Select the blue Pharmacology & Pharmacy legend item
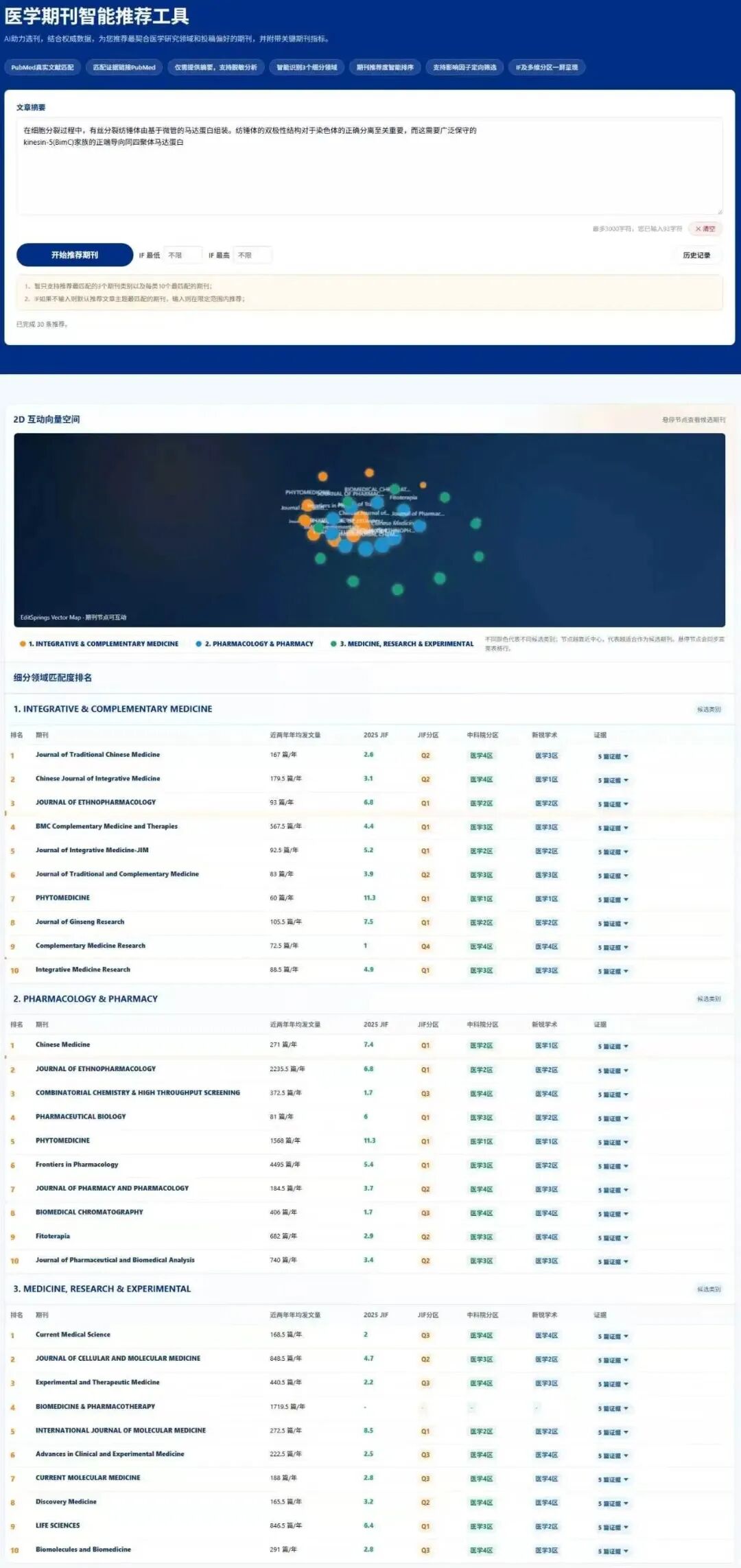The image size is (741, 1568). pyautogui.click(x=255, y=644)
